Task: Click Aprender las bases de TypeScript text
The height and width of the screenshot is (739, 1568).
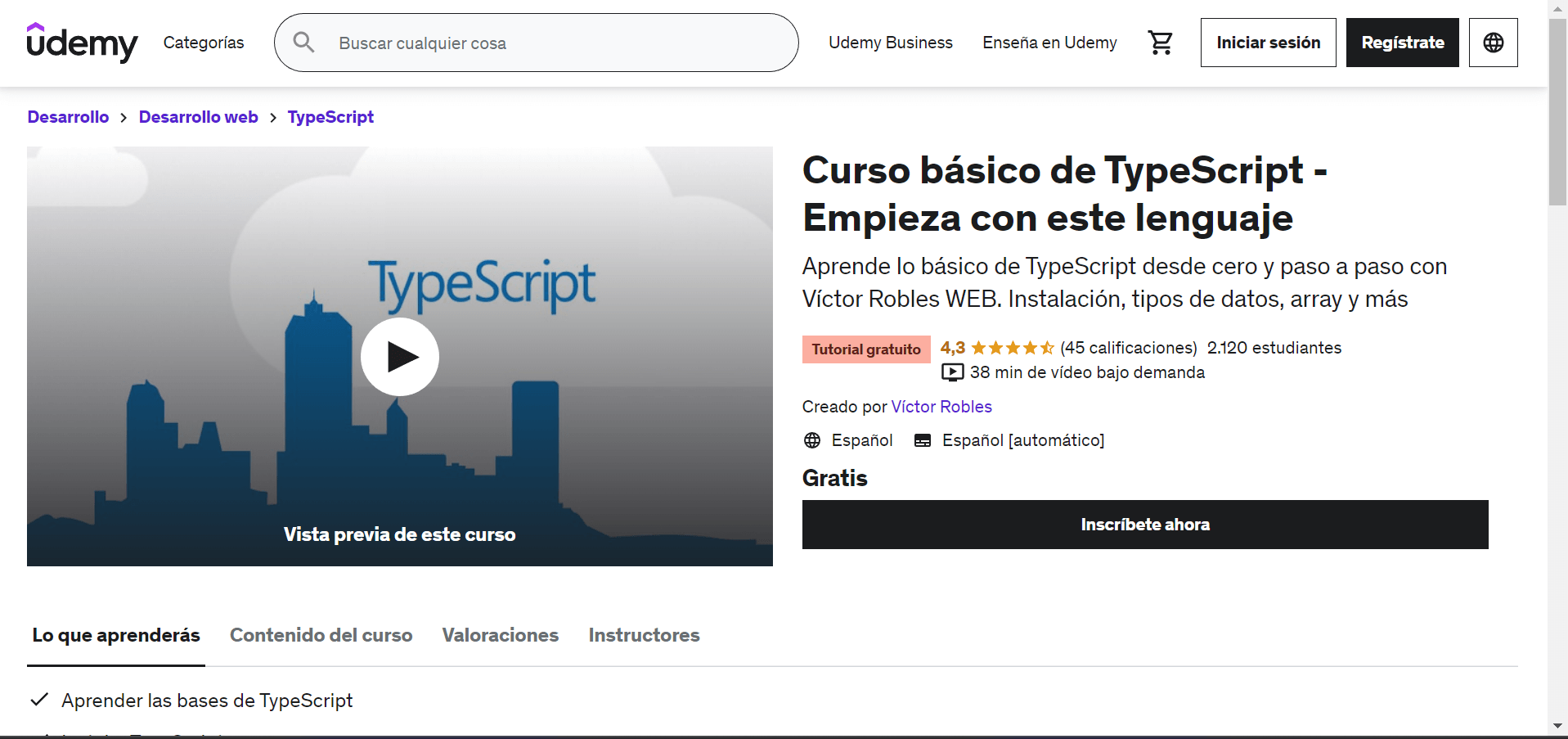Action: coord(207,701)
